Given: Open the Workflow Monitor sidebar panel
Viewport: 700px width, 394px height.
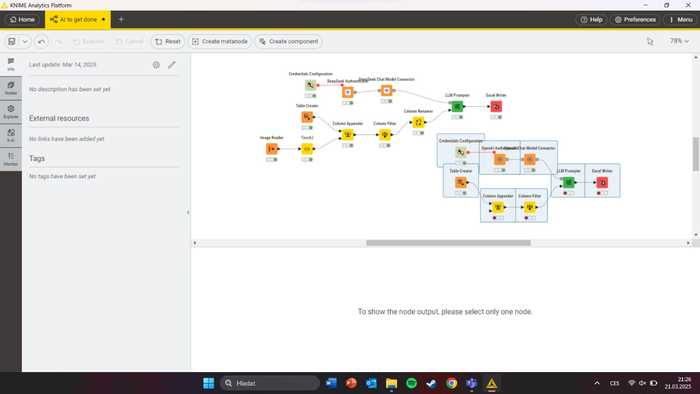Looking at the screenshot, I should click(x=11, y=159).
